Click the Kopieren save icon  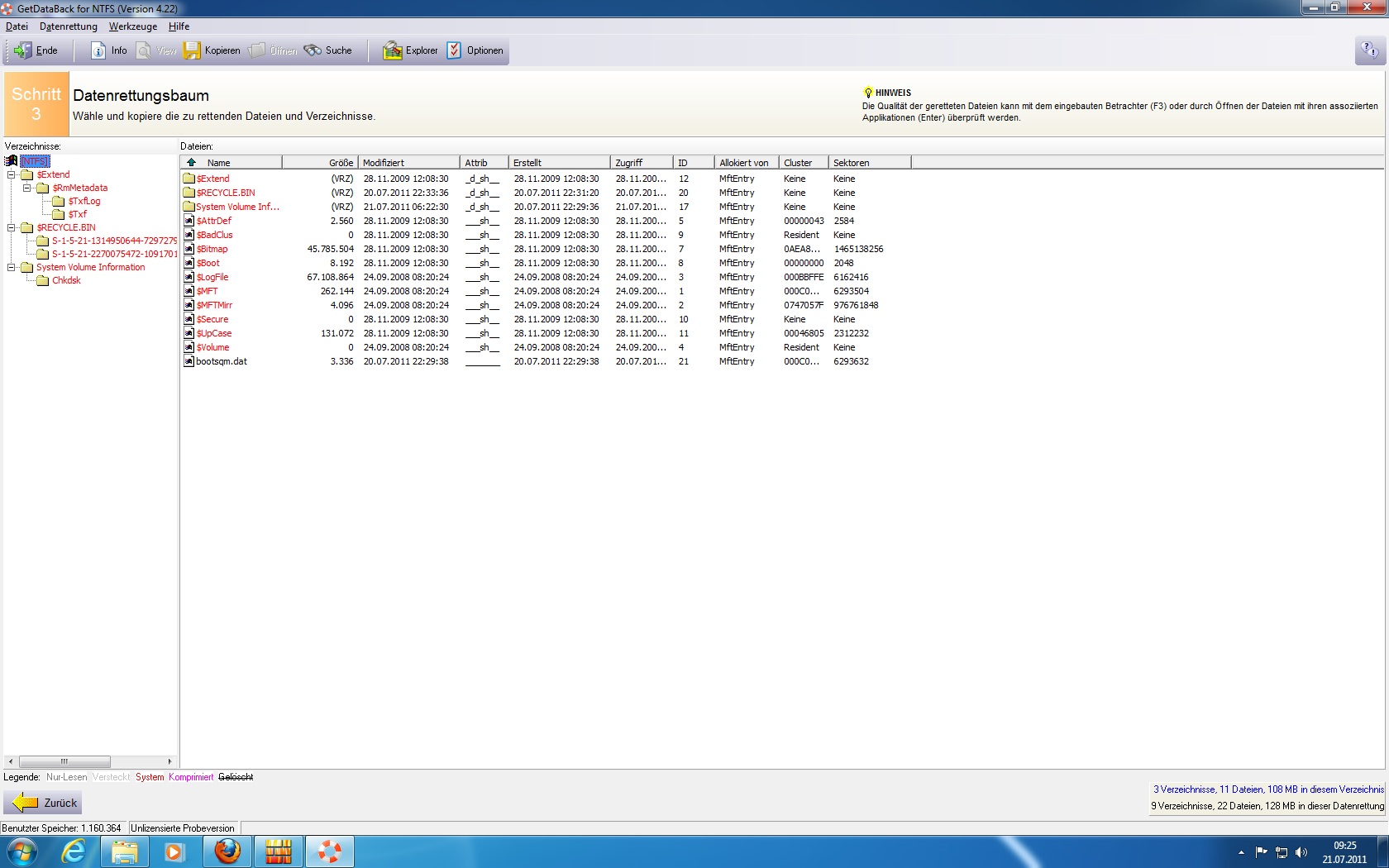[x=192, y=50]
